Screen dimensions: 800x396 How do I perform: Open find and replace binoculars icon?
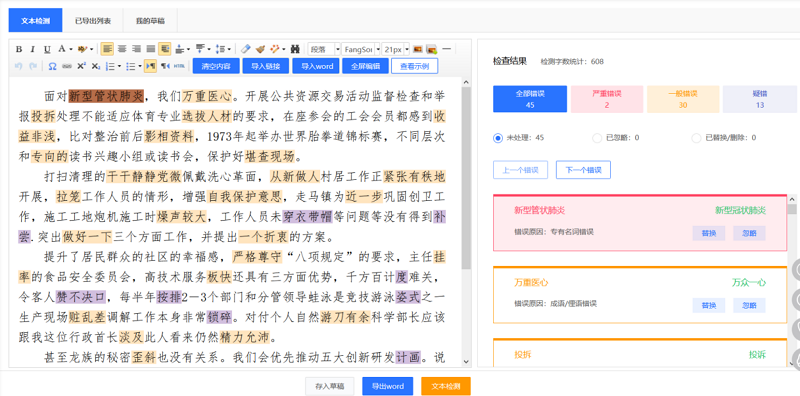(295, 49)
